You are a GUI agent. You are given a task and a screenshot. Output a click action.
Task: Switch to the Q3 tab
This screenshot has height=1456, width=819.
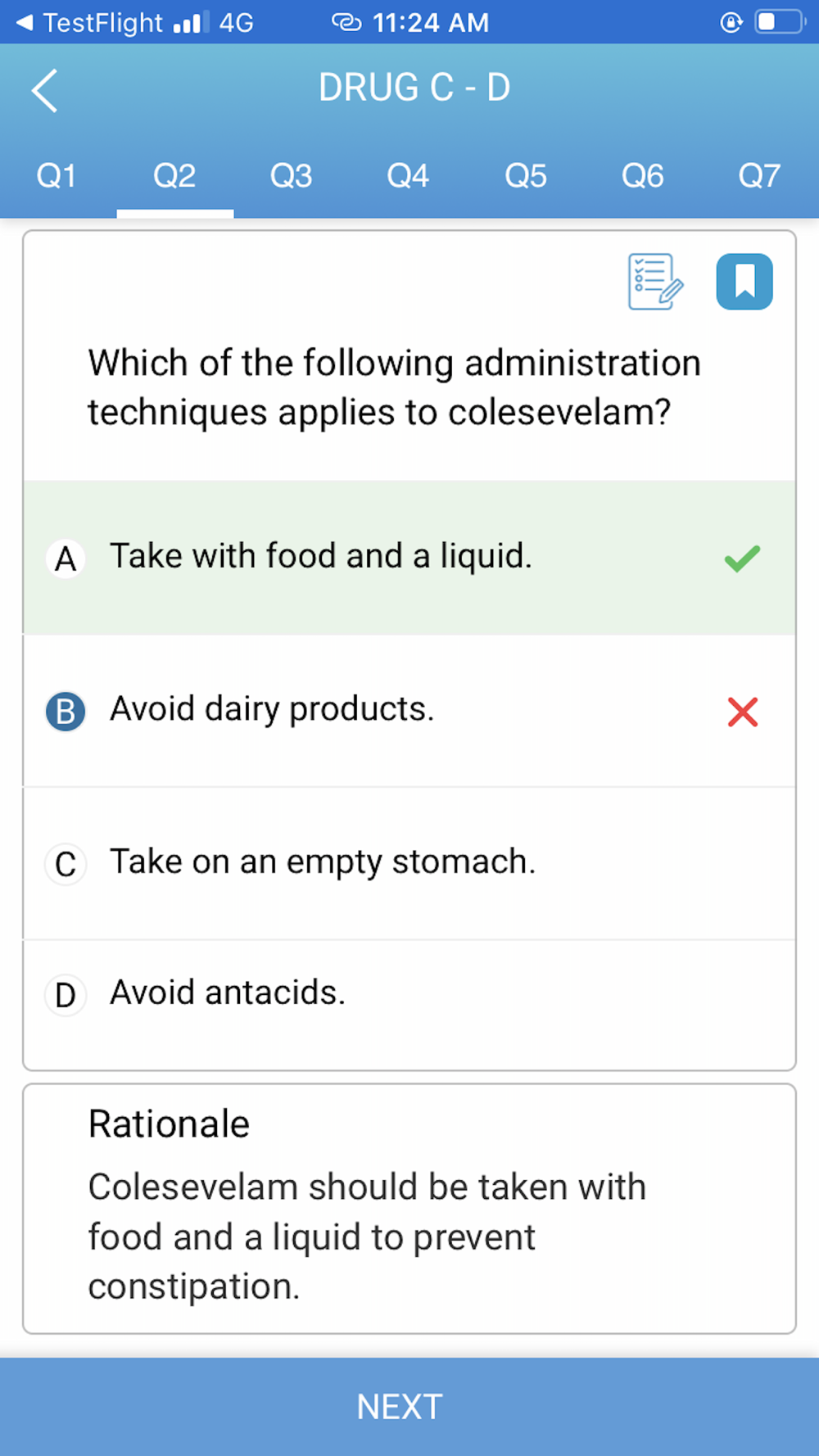point(292,176)
